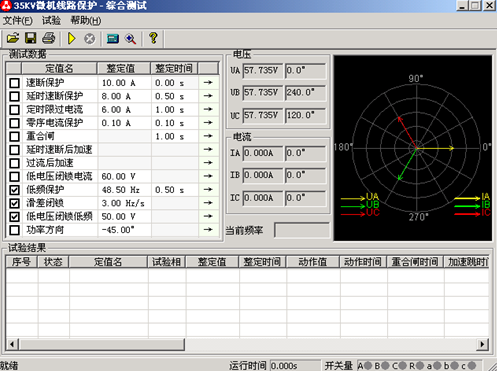Click the arrow button for 重合闸 row
Image resolution: width=497 pixels, height=371 pixels.
(208, 136)
